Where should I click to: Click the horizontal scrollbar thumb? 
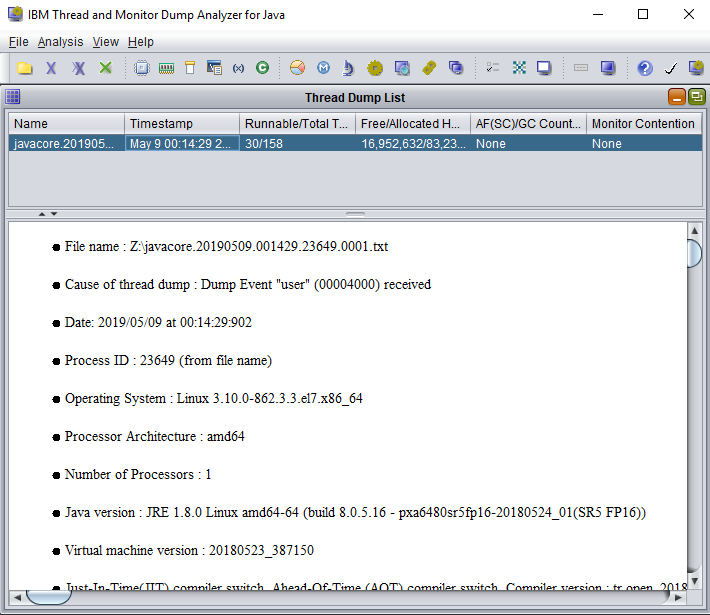coord(48,597)
